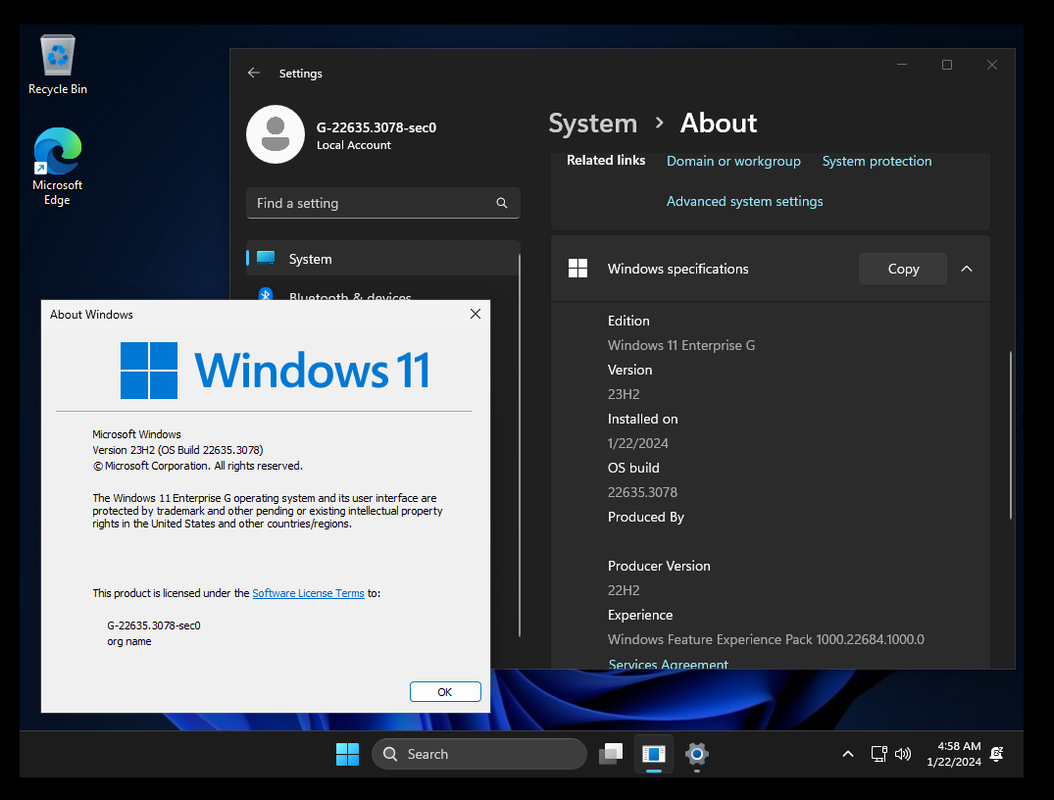The height and width of the screenshot is (800, 1054).
Task: Open the Start menu from the taskbar
Action: point(348,754)
